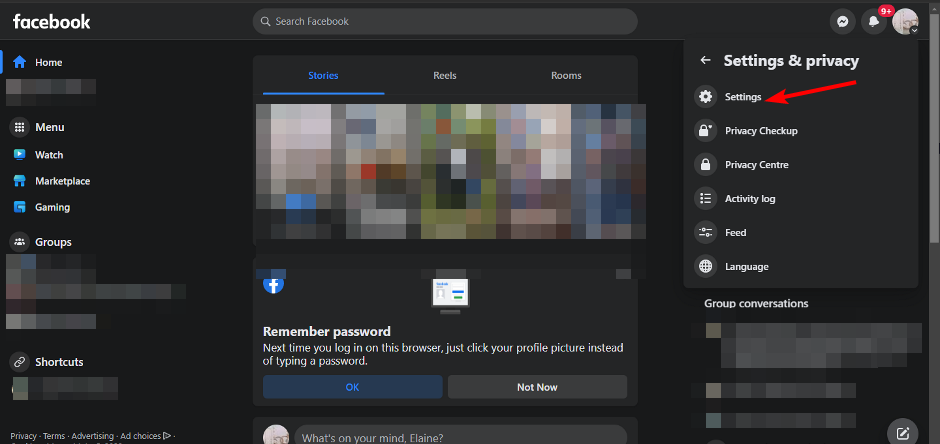Click the Group conversations heading
The image size is (940, 444).
click(756, 304)
